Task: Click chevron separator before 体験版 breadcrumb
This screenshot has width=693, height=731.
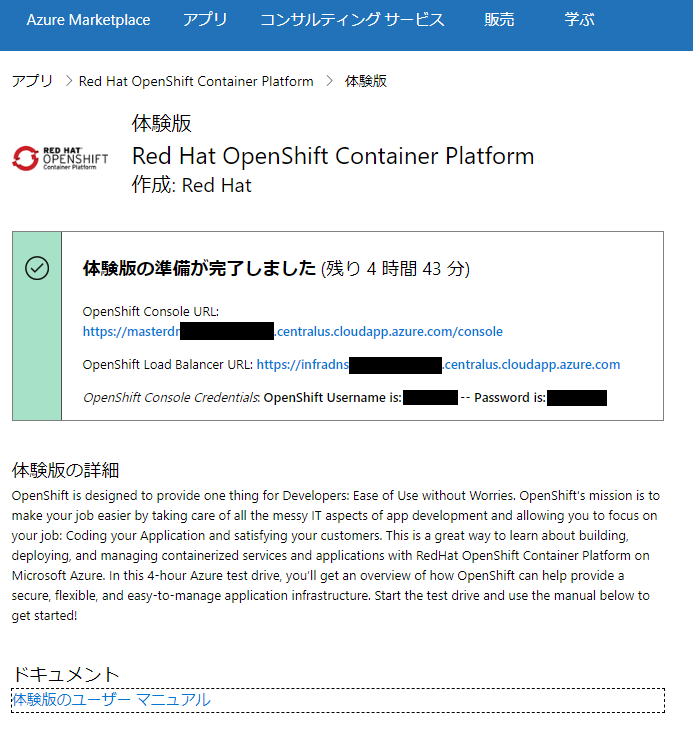Action: coord(329,81)
